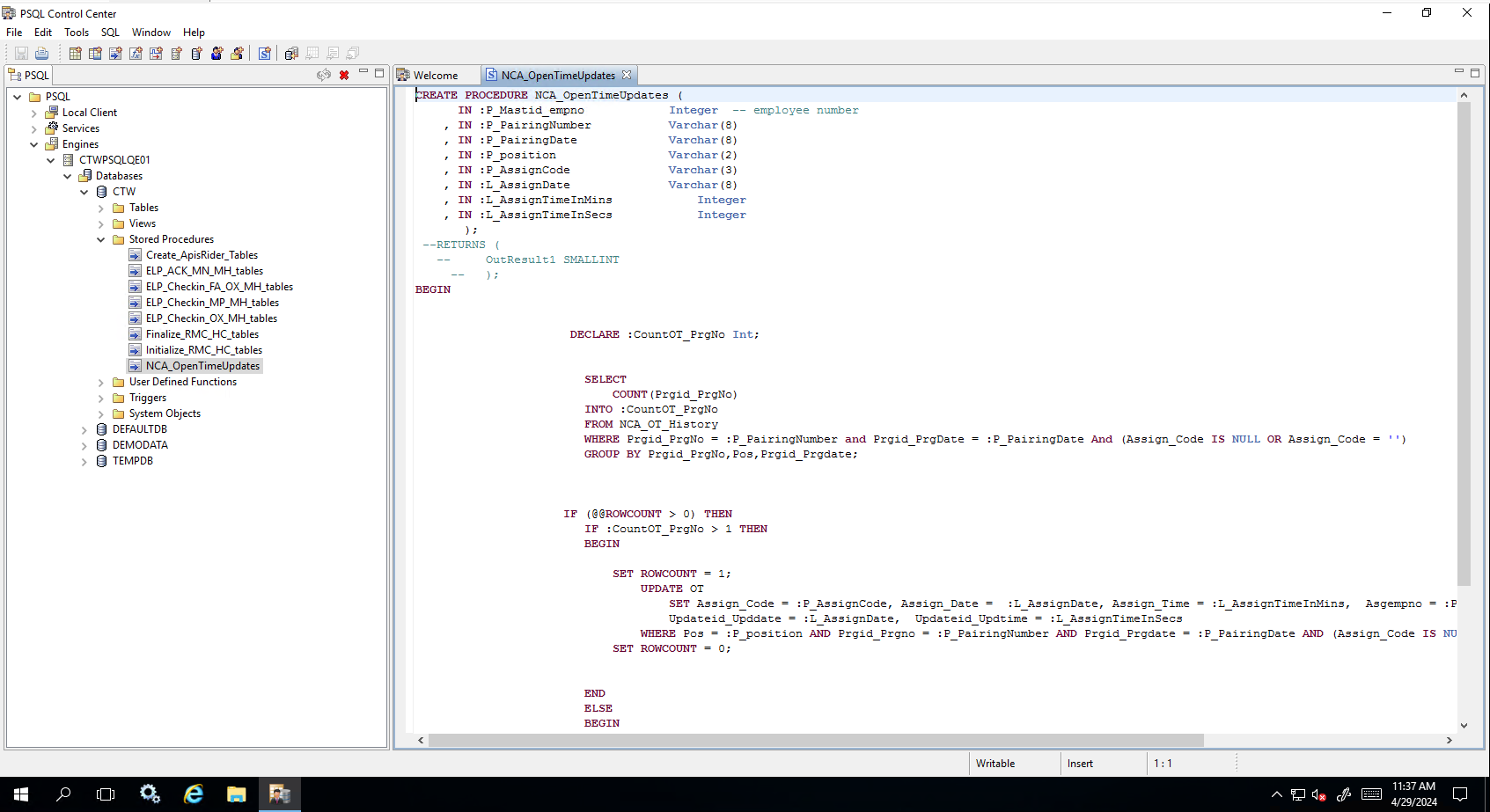Add a new user via the New User icon
Screen dimensions: 1490x812
coord(217,53)
